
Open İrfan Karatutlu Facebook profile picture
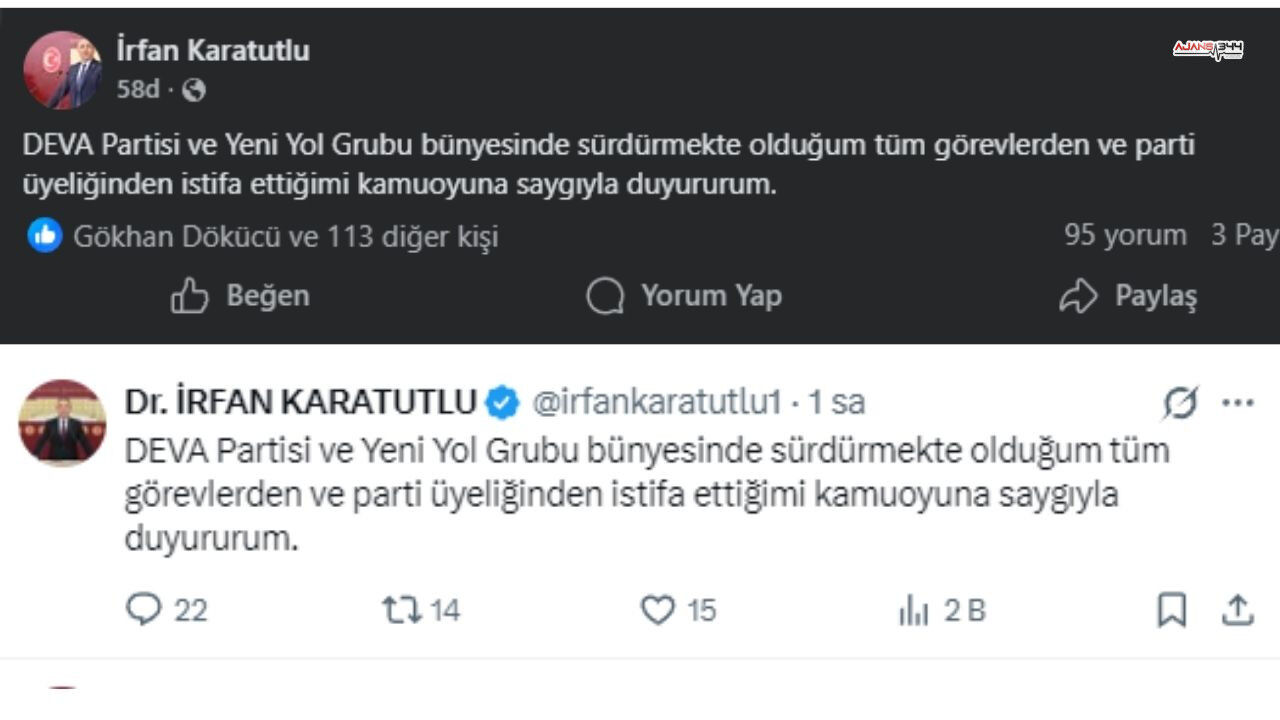point(62,70)
